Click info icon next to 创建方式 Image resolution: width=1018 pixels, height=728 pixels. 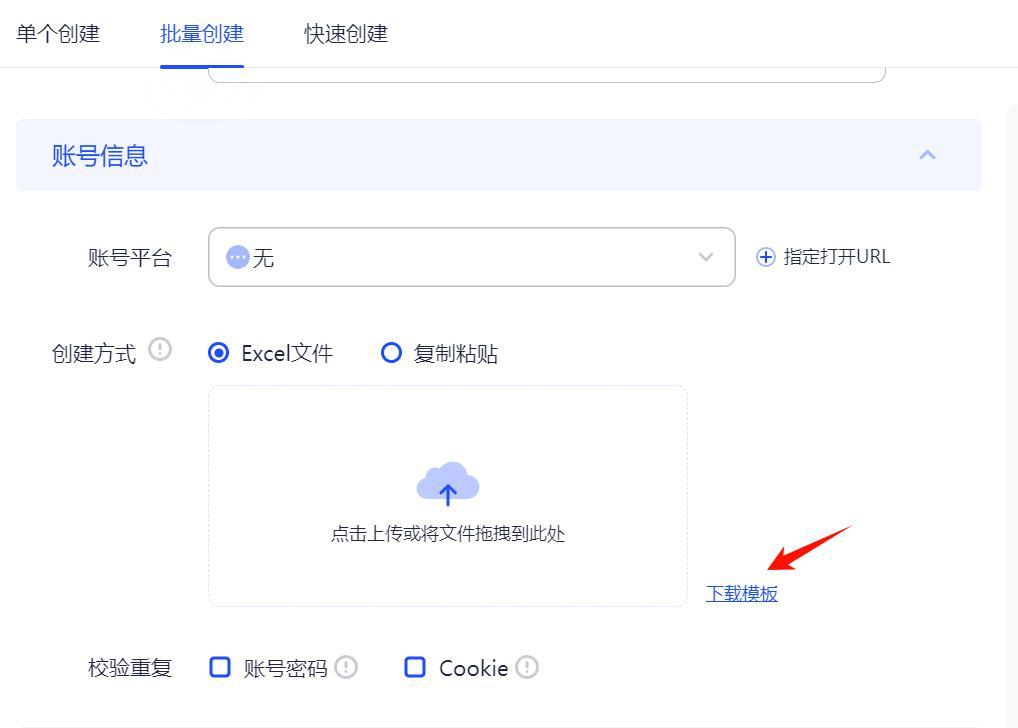(x=160, y=349)
